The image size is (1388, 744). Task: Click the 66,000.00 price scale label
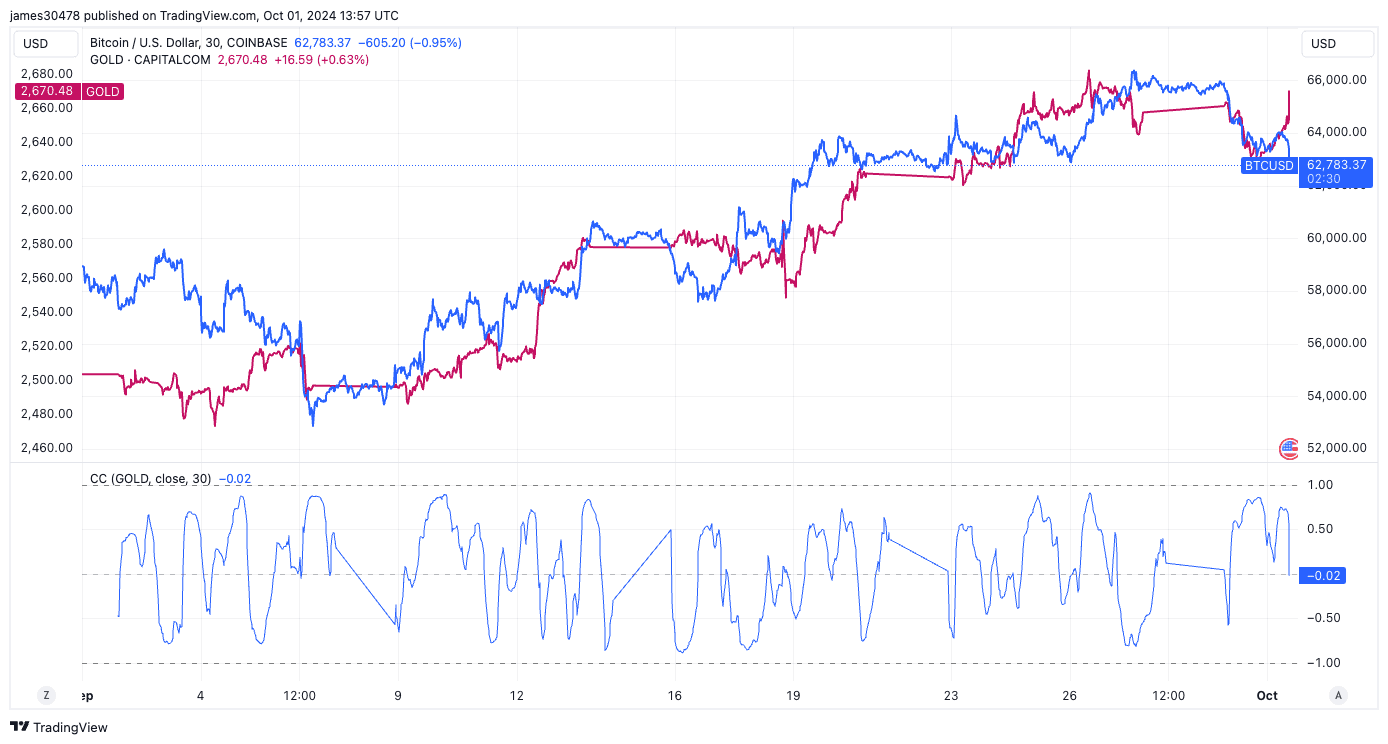point(1336,80)
